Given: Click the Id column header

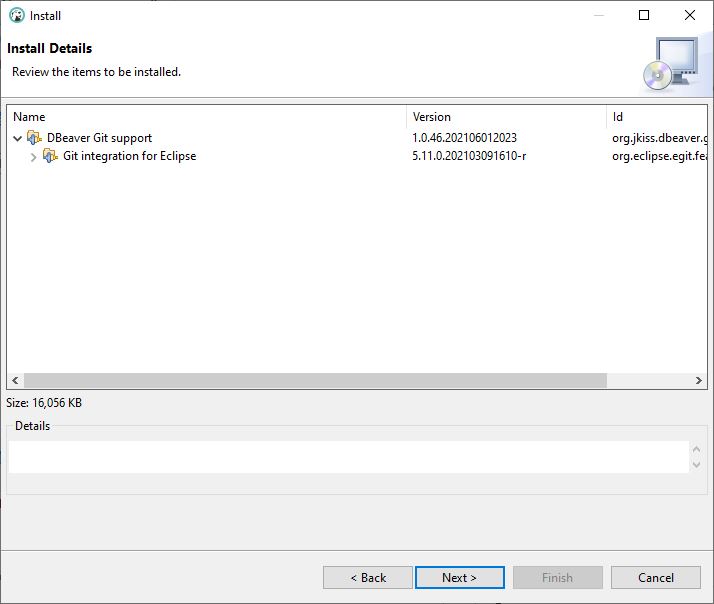Looking at the screenshot, I should (x=657, y=117).
